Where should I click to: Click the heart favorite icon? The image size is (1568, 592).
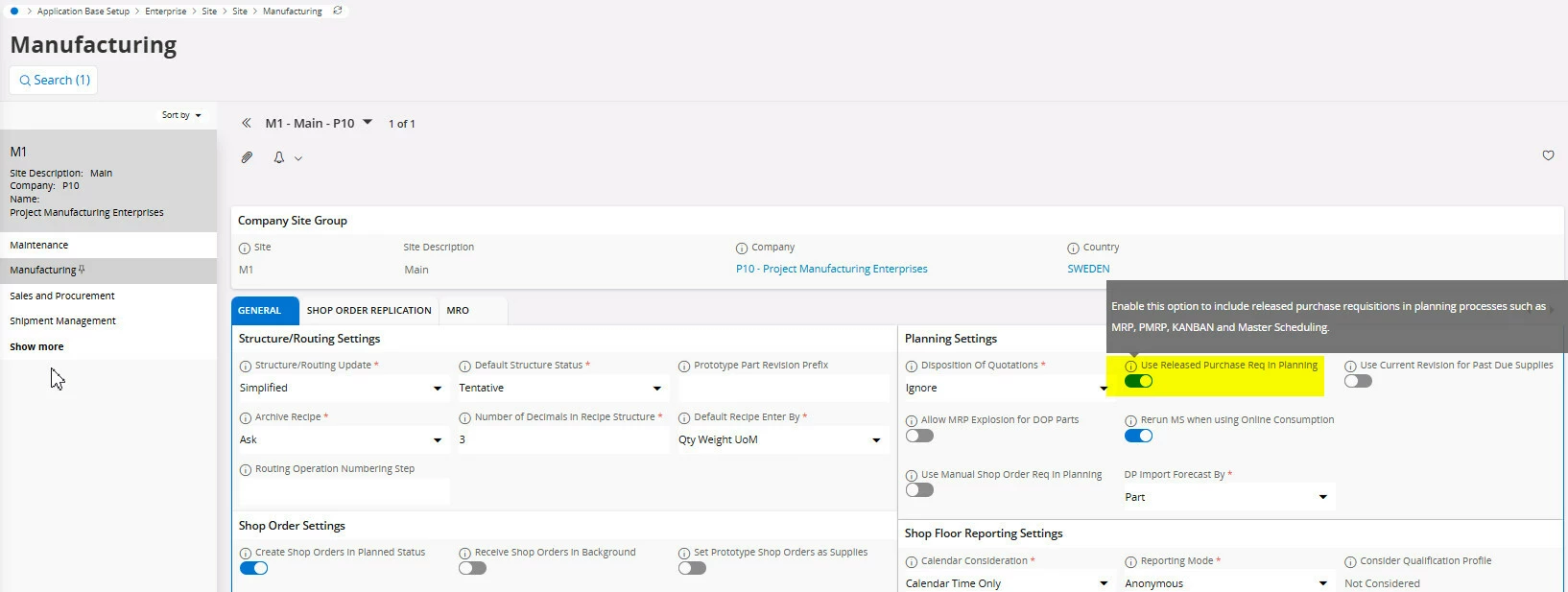(1548, 155)
